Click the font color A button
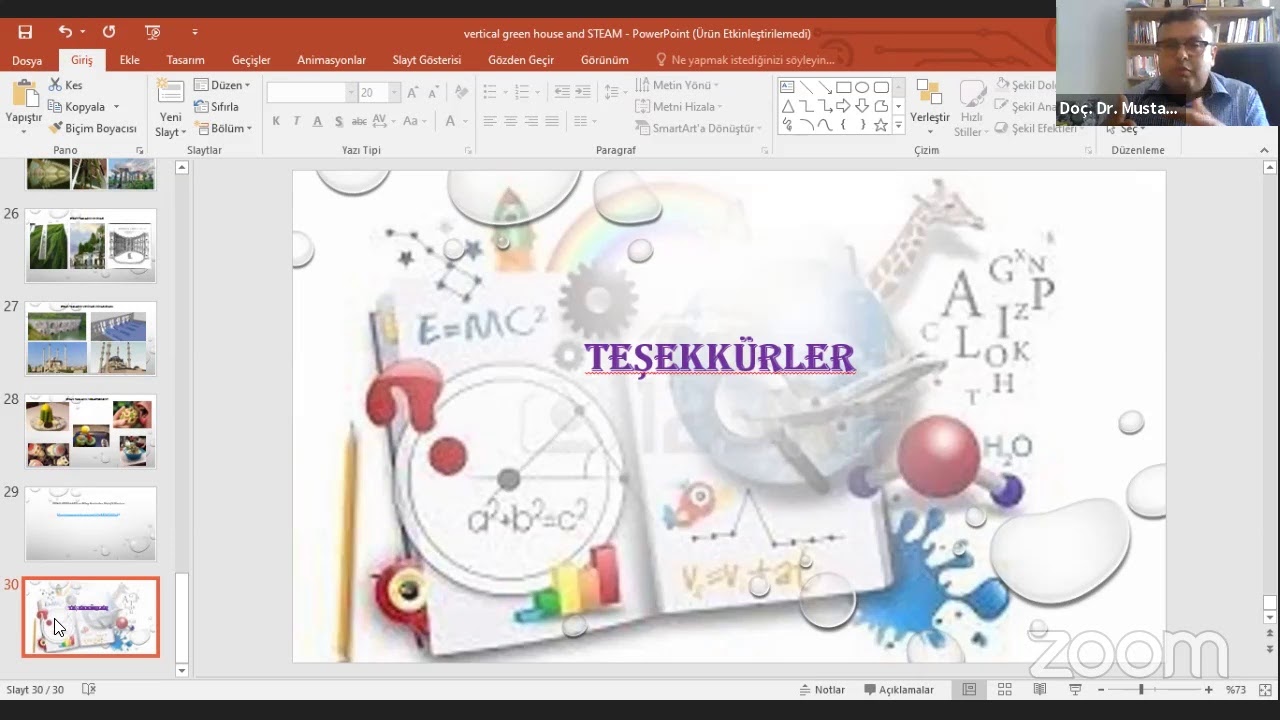Viewport: 1280px width, 720px height. pos(450,121)
